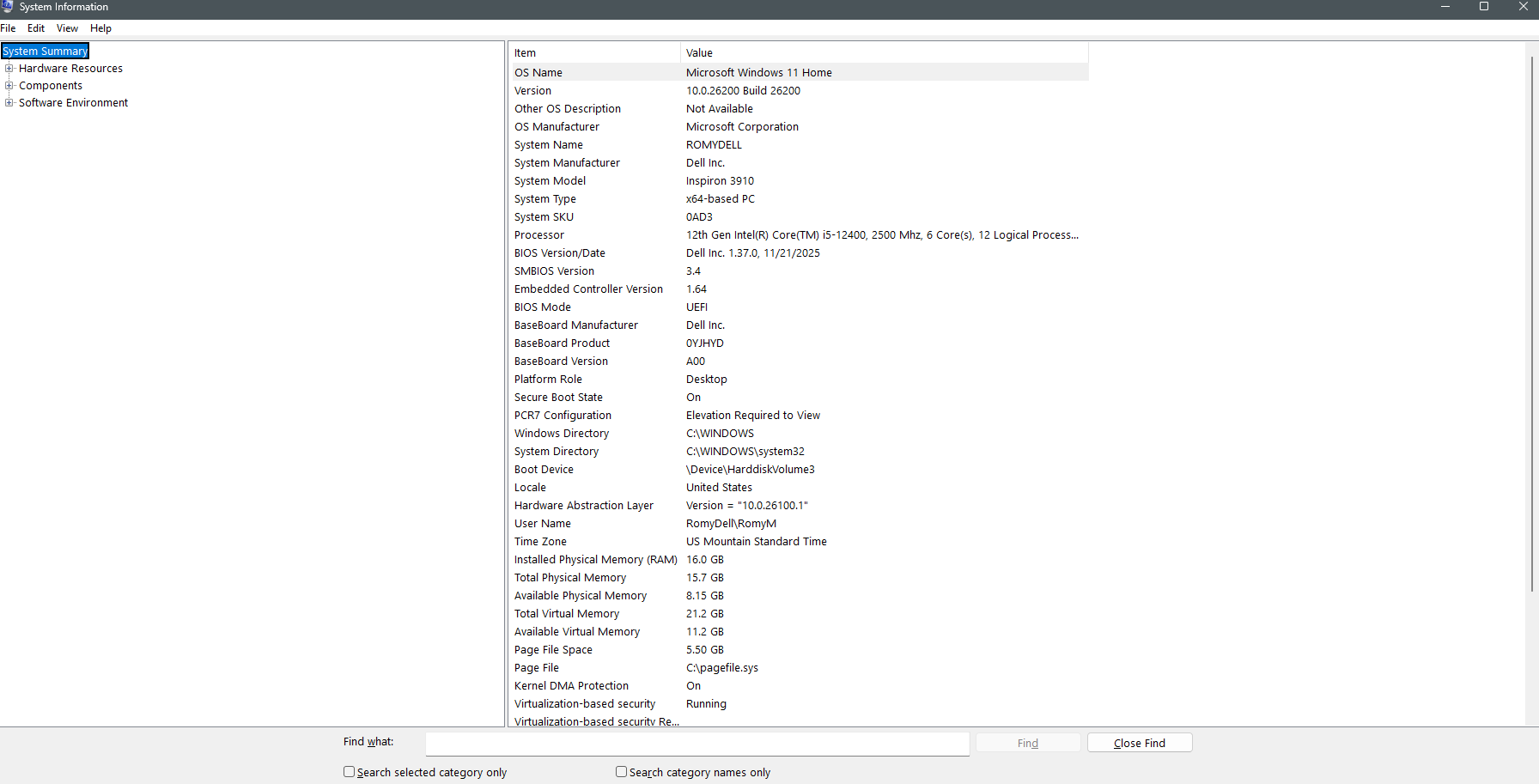This screenshot has height=784, width=1539.
Task: Open the File menu
Action: (8, 27)
